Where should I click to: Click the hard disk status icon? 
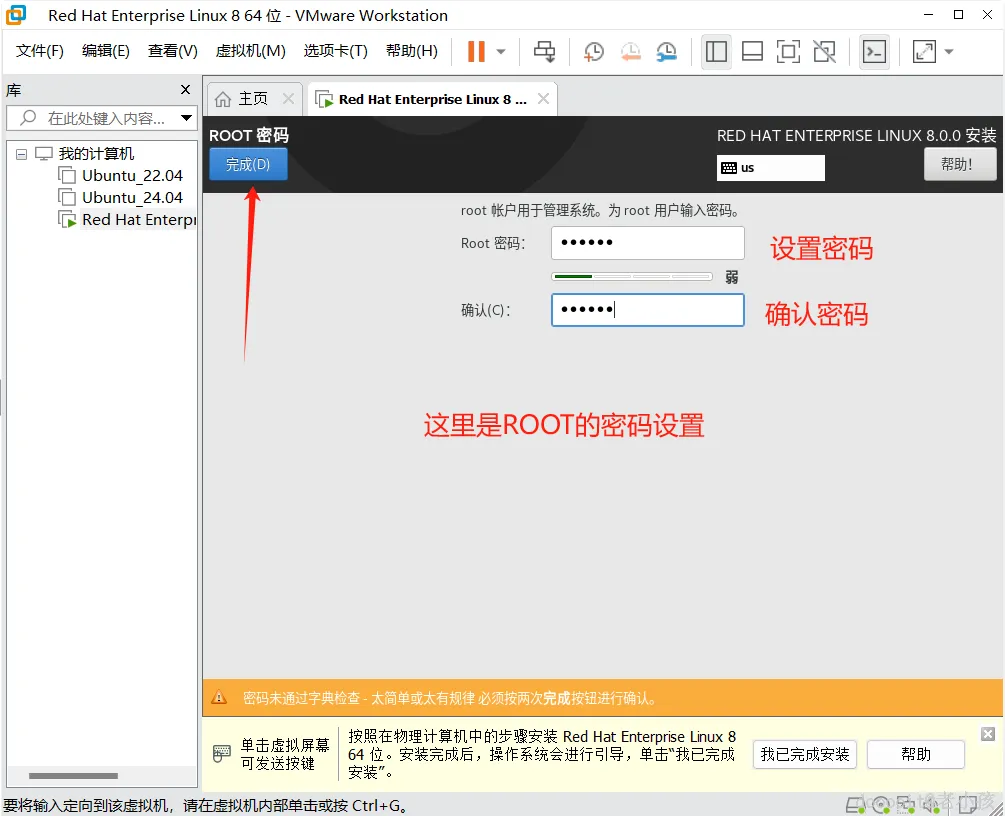click(x=853, y=803)
